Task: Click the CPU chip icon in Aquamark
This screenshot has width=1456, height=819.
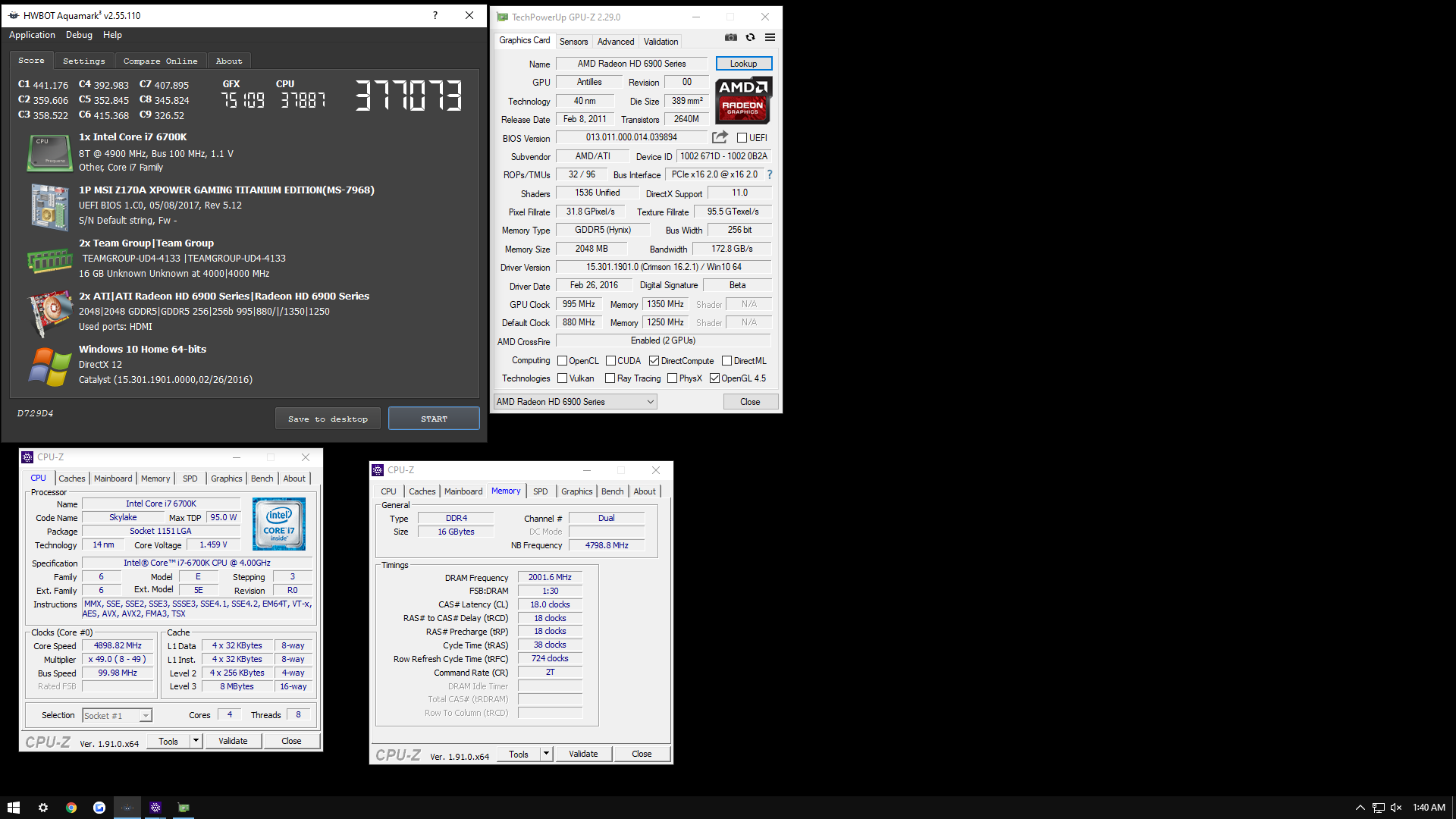Action: point(49,152)
